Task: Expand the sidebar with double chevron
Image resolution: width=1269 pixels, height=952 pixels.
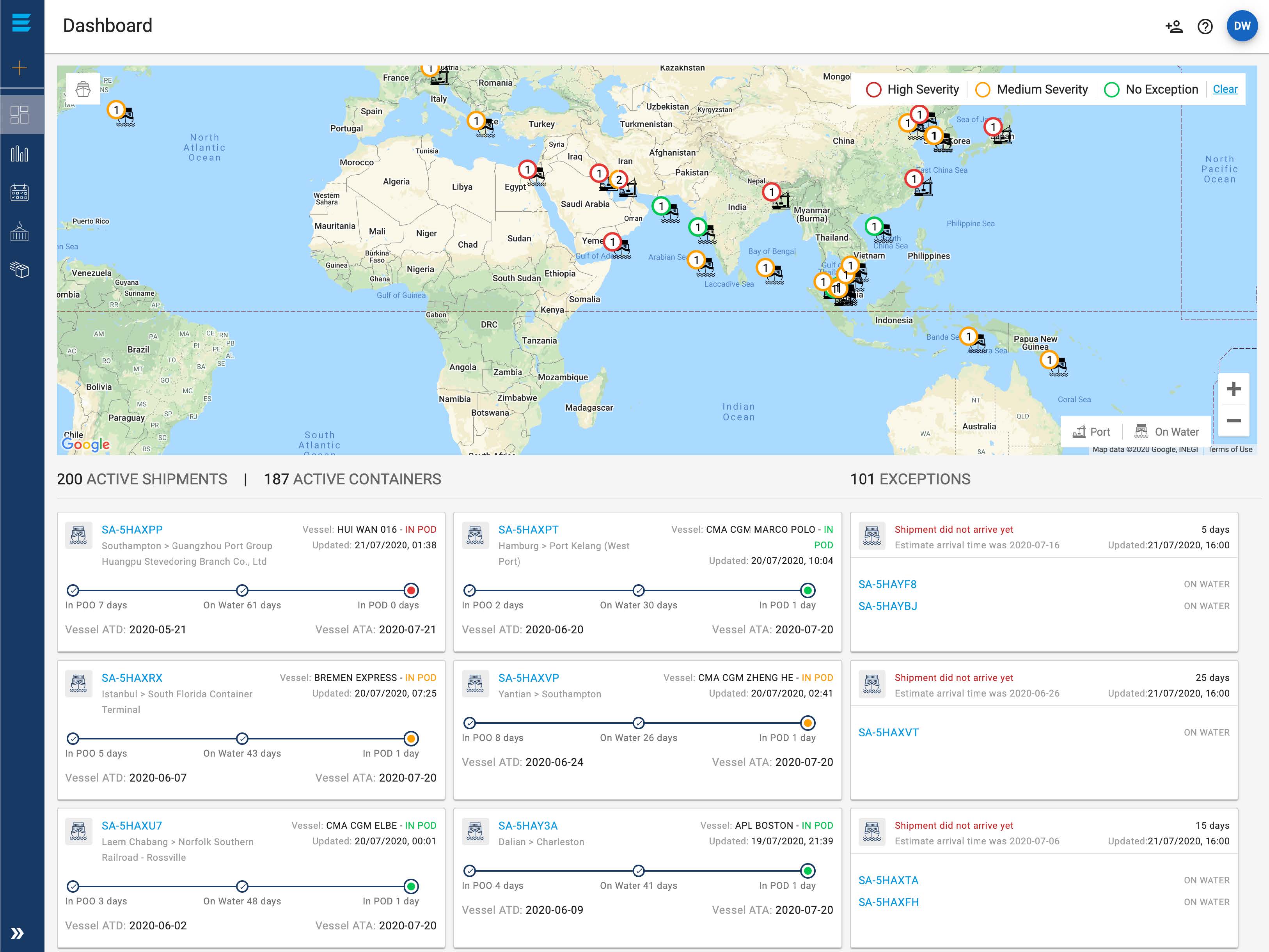Action: point(18,933)
